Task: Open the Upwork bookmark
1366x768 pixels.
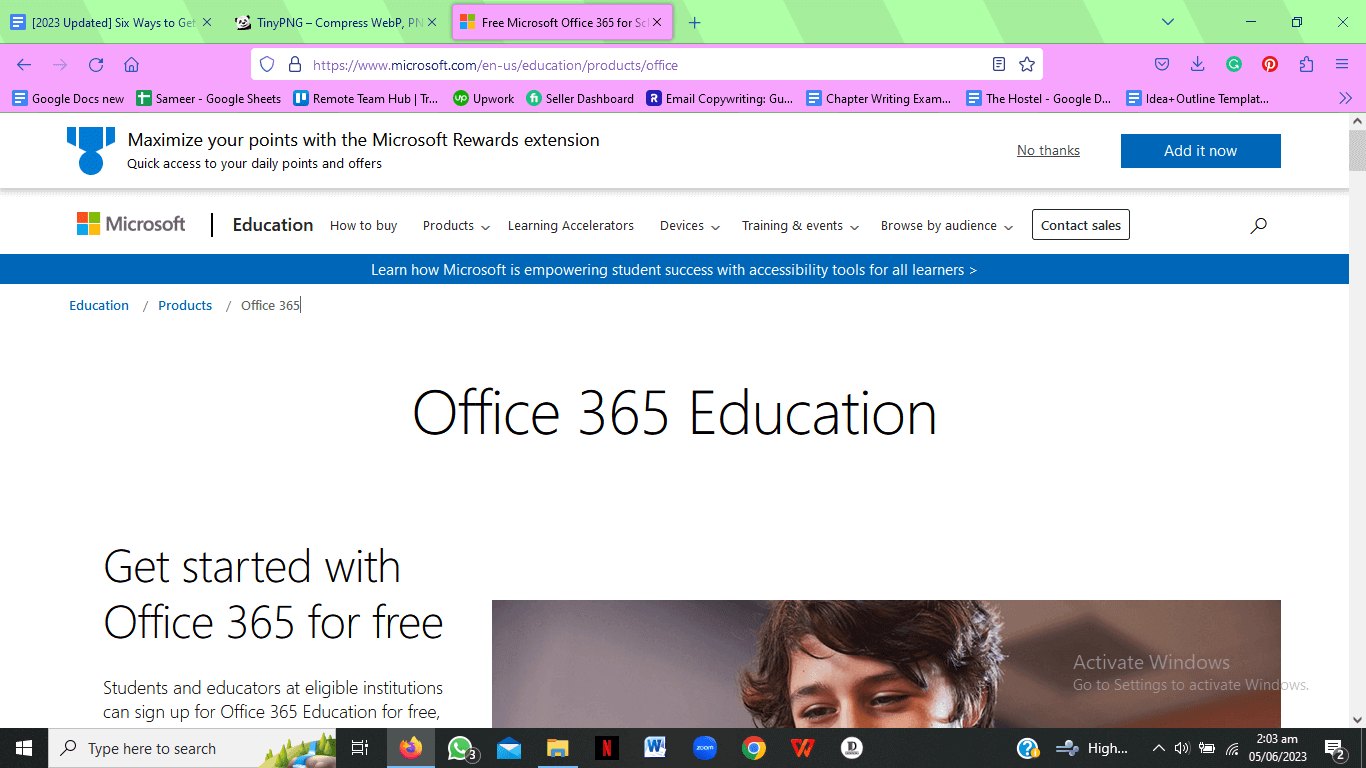Action: [x=484, y=98]
